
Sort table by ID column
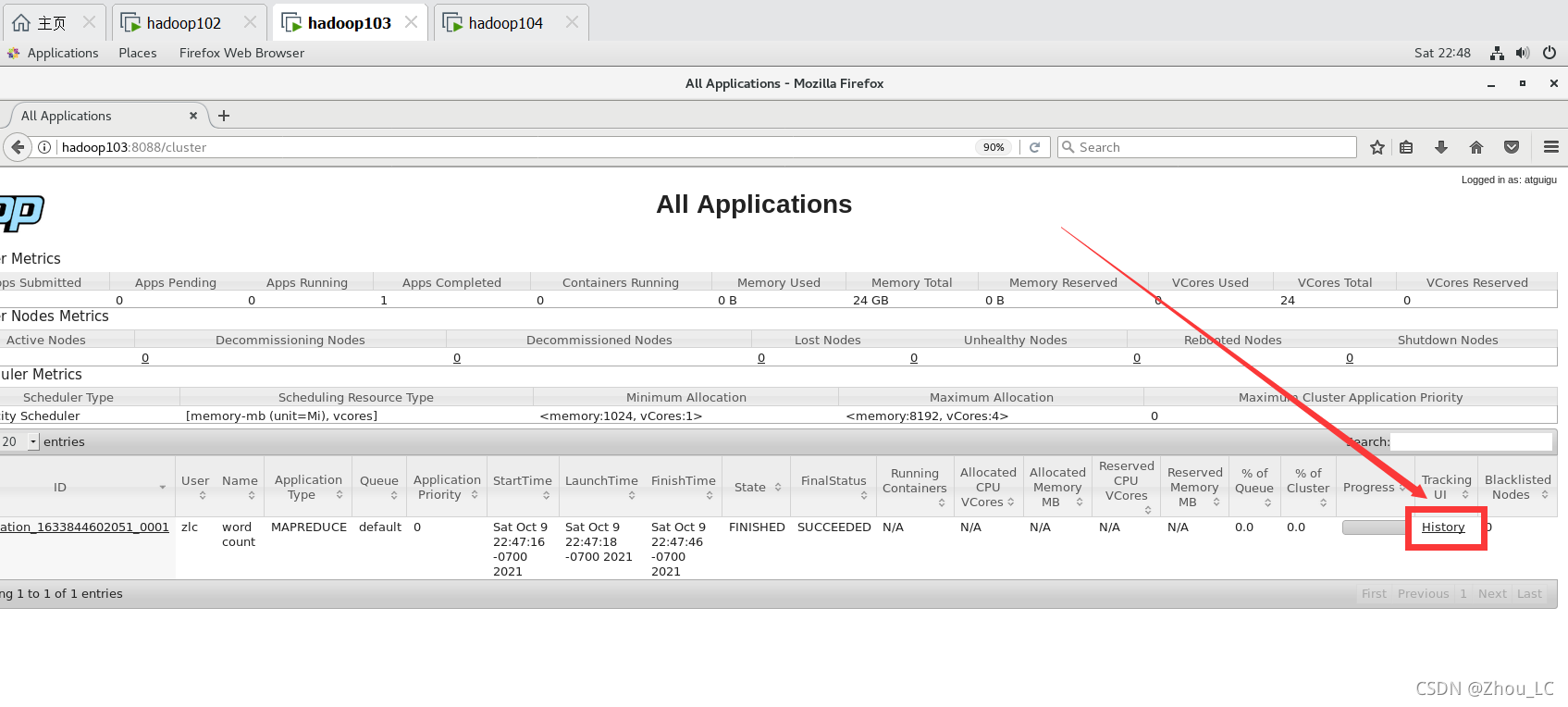tap(87, 487)
